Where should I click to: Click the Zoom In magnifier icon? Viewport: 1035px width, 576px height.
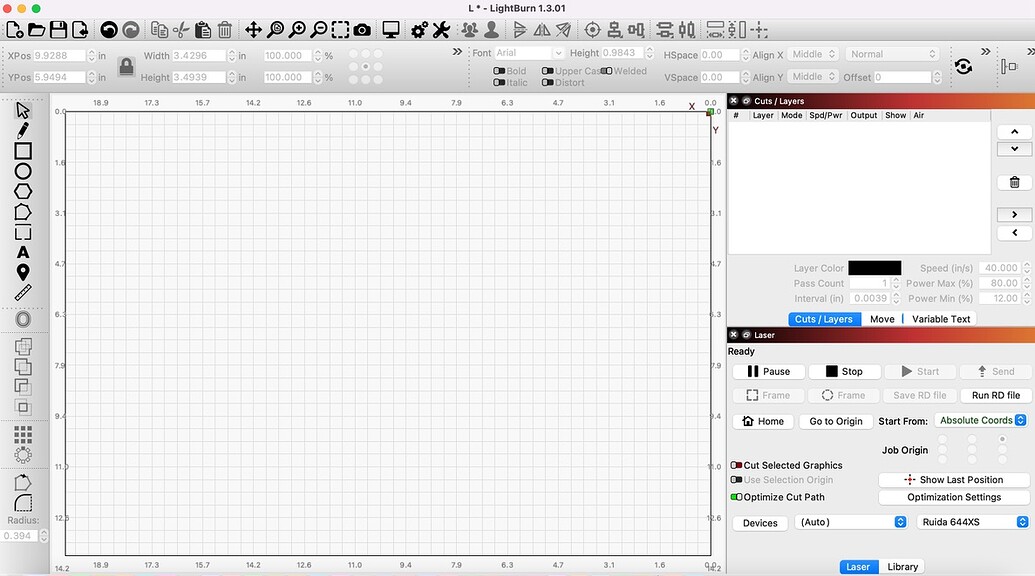click(297, 29)
